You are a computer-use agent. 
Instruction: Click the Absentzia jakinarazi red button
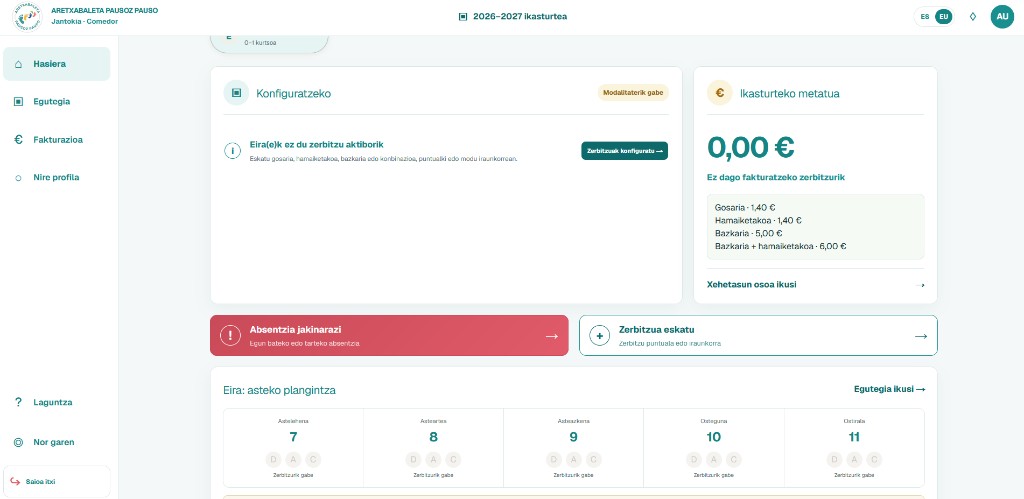(x=389, y=336)
